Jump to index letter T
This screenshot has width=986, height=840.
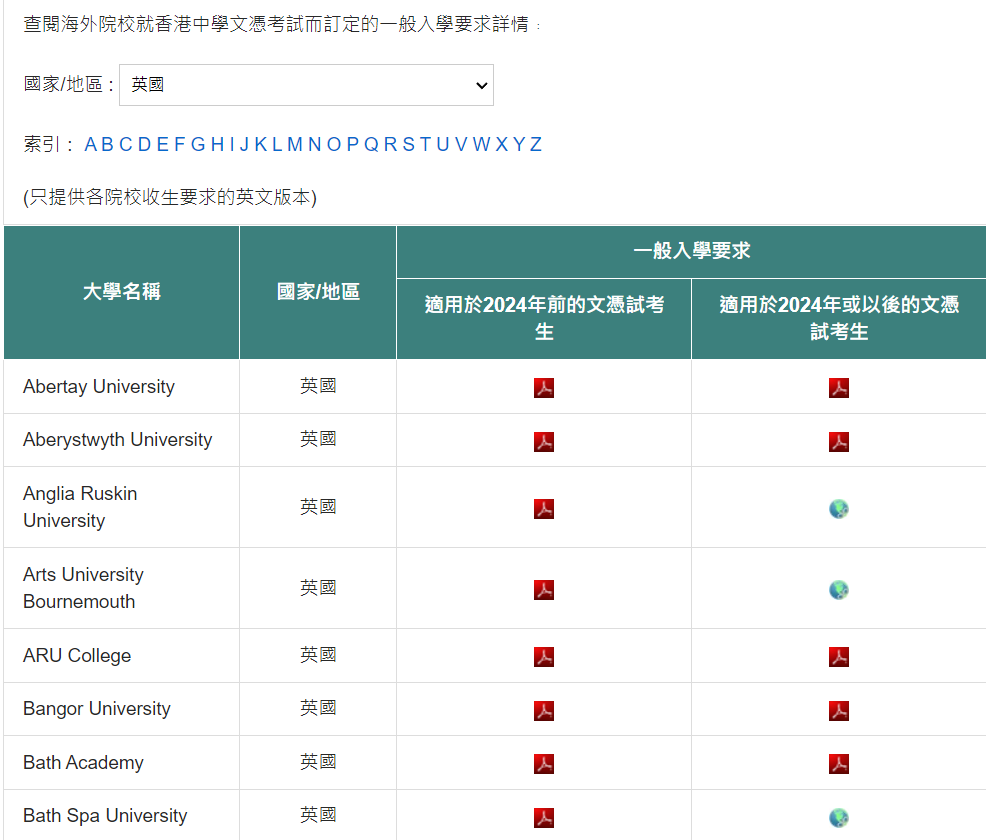(426, 145)
